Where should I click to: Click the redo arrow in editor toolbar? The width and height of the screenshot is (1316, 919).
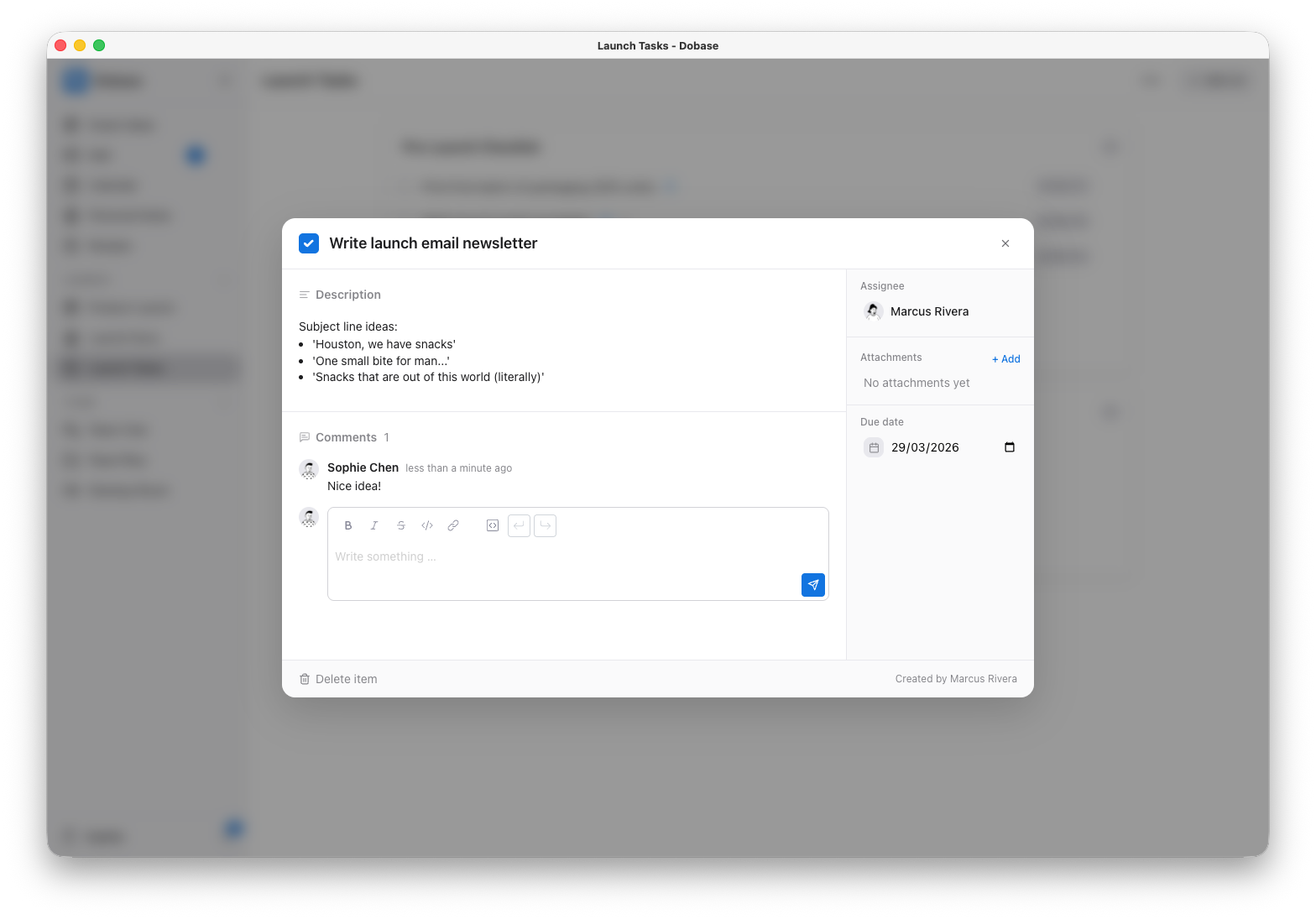[546, 525]
